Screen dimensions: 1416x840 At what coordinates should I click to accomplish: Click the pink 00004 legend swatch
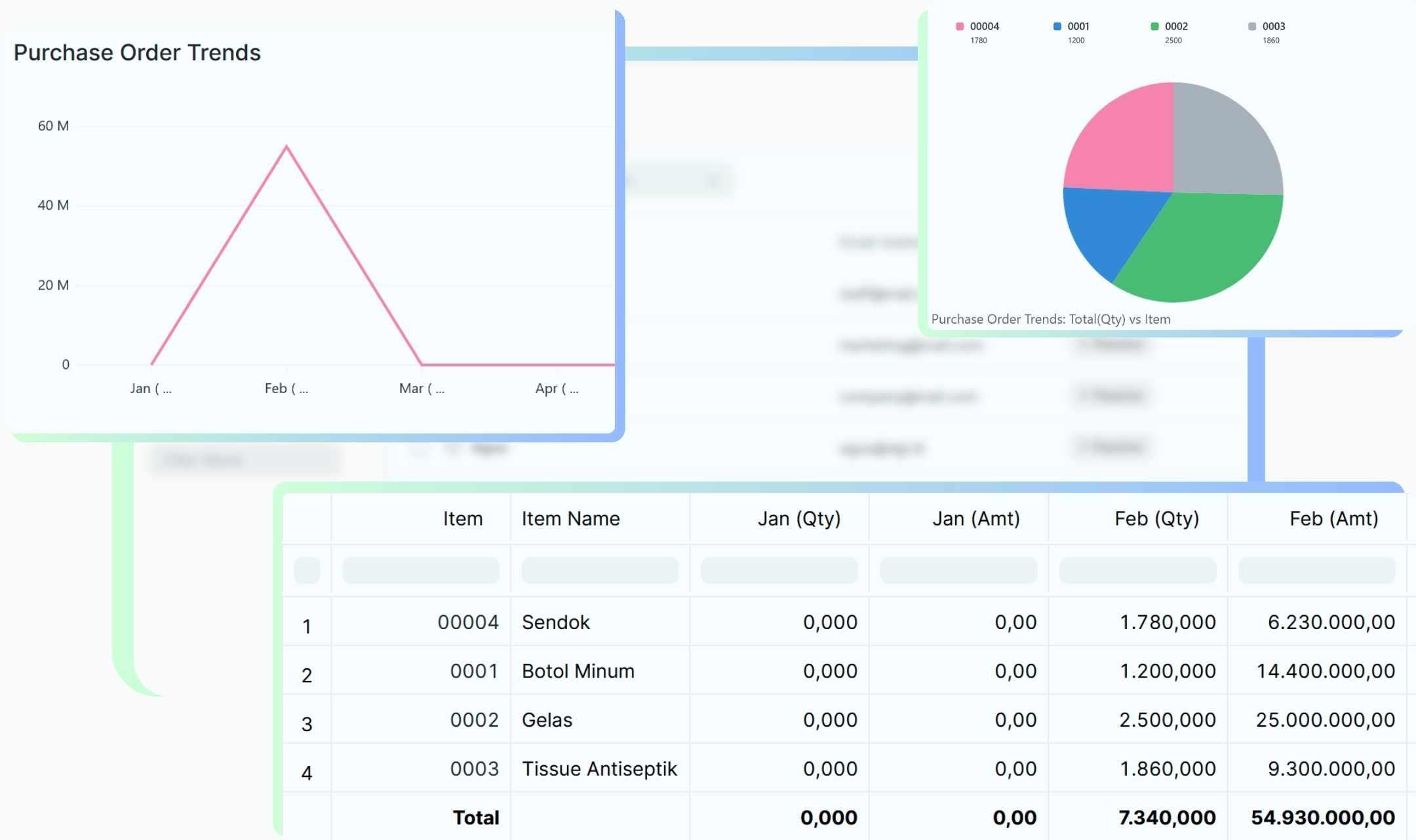click(x=960, y=26)
